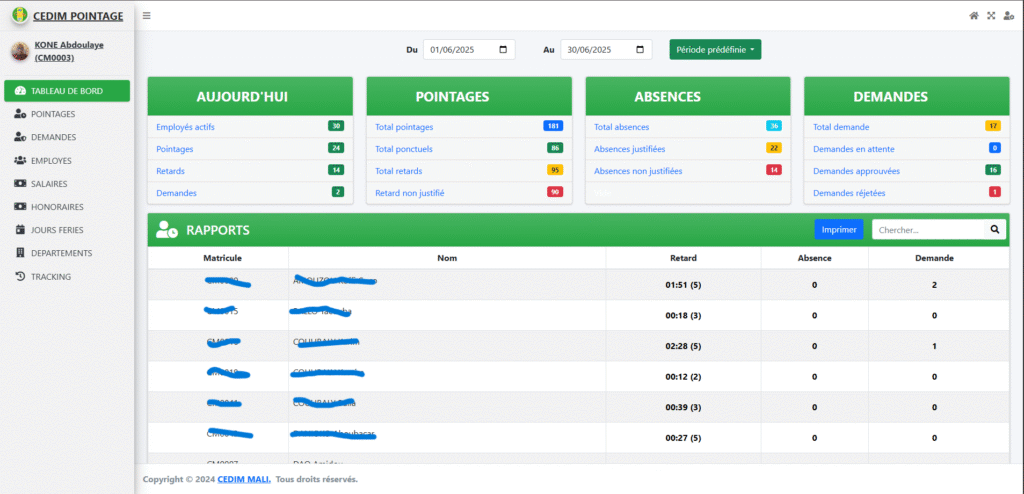Screen dimensions: 1024x494
Task: Open Pointages in the sidebar
Action: [52, 114]
